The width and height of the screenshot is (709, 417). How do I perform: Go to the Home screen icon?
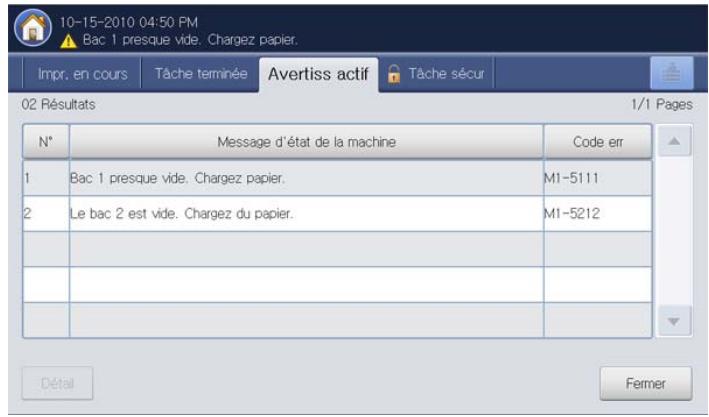click(33, 28)
